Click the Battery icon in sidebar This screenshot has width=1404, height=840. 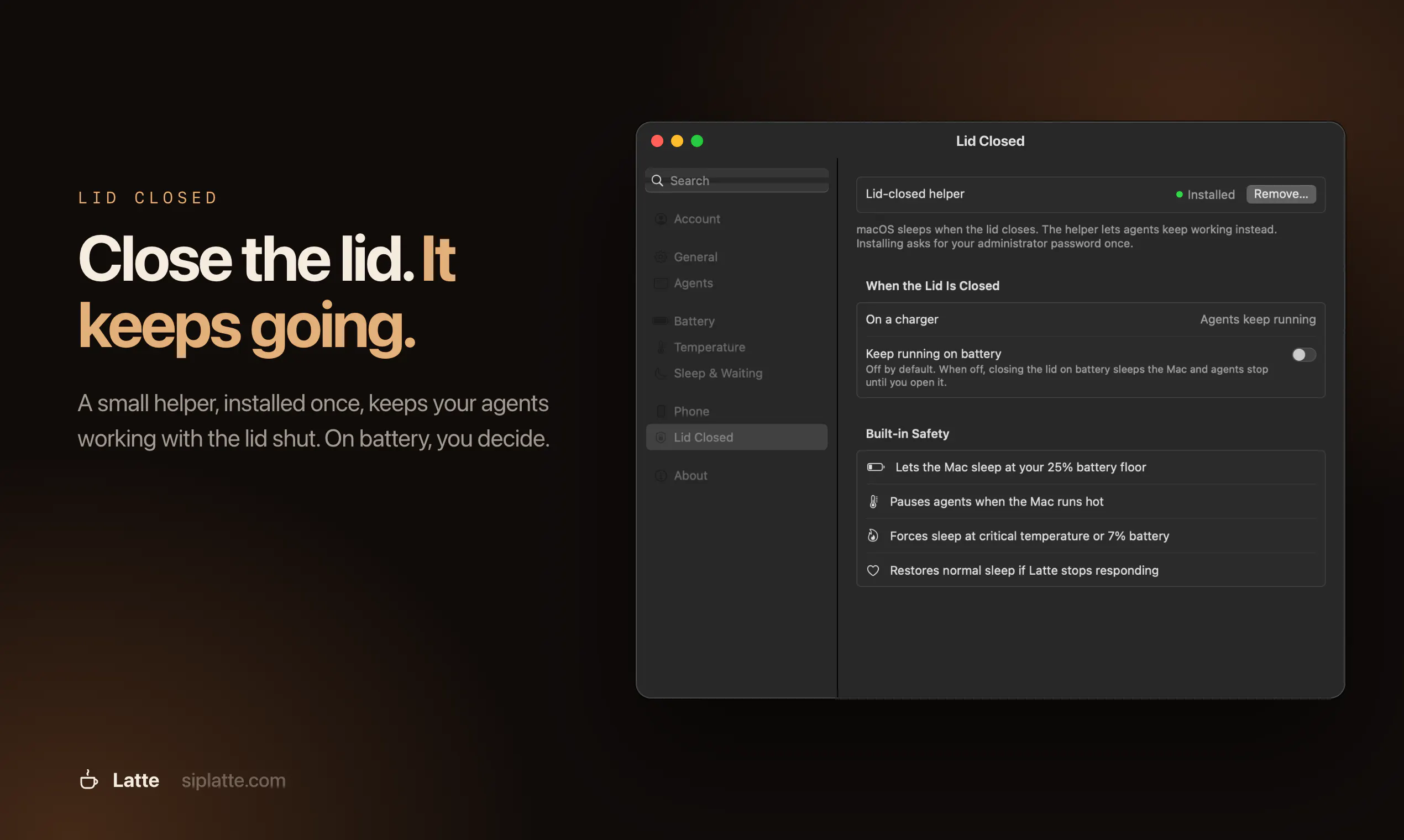[x=661, y=321]
